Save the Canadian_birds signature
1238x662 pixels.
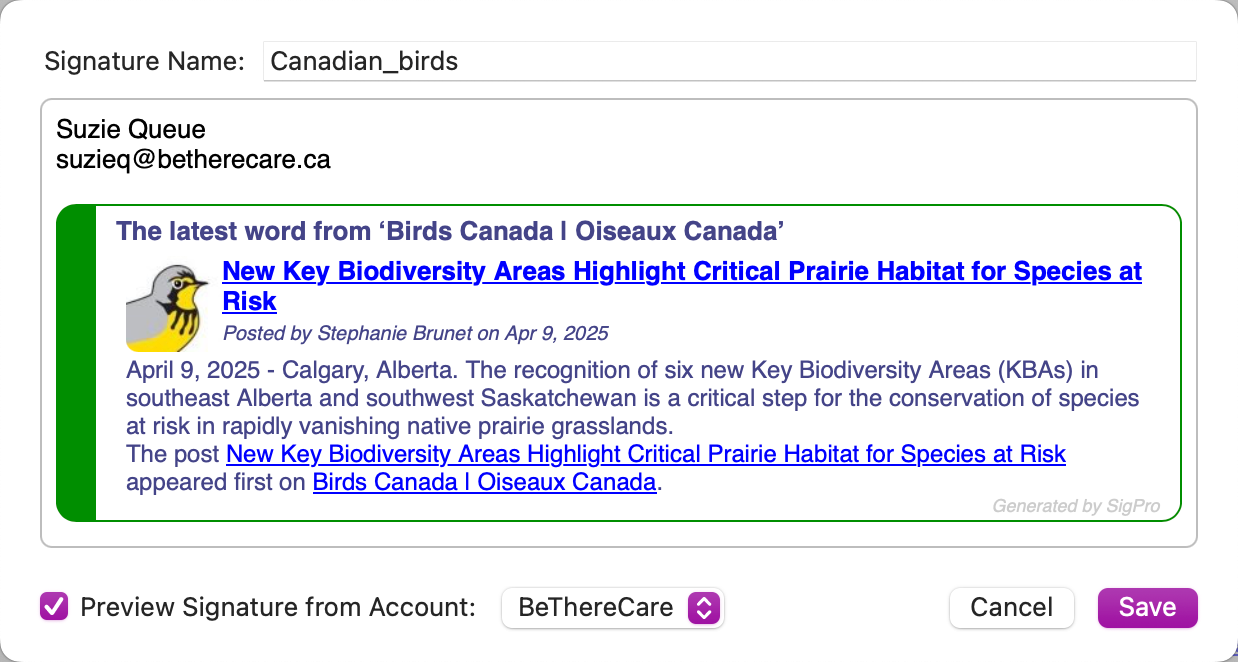(1147, 607)
